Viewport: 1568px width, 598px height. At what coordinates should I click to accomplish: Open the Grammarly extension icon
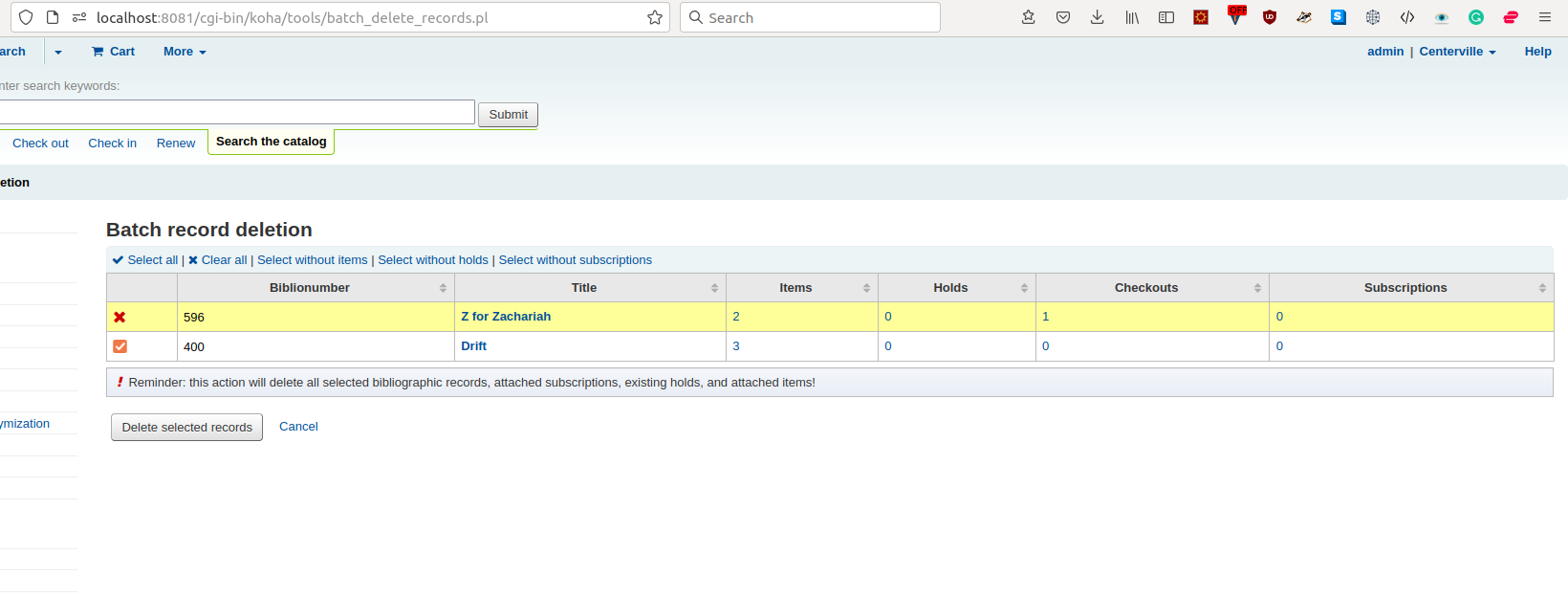pos(1475,17)
